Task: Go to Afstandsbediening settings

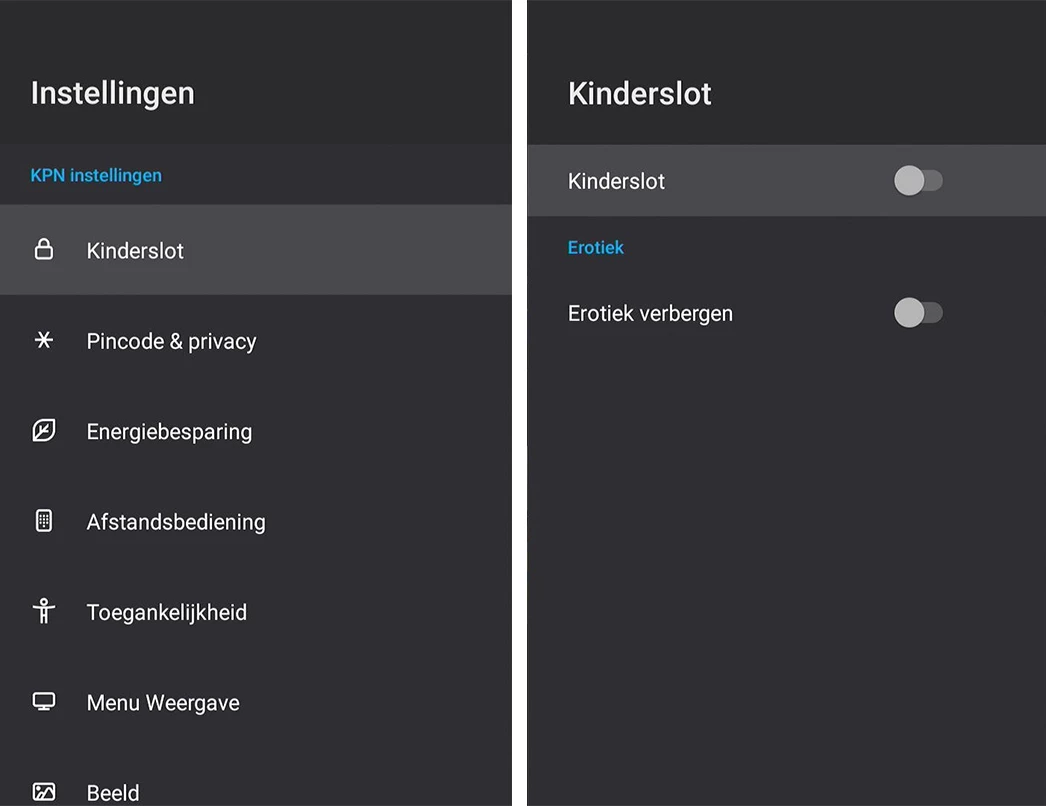Action: pyautogui.click(x=176, y=522)
